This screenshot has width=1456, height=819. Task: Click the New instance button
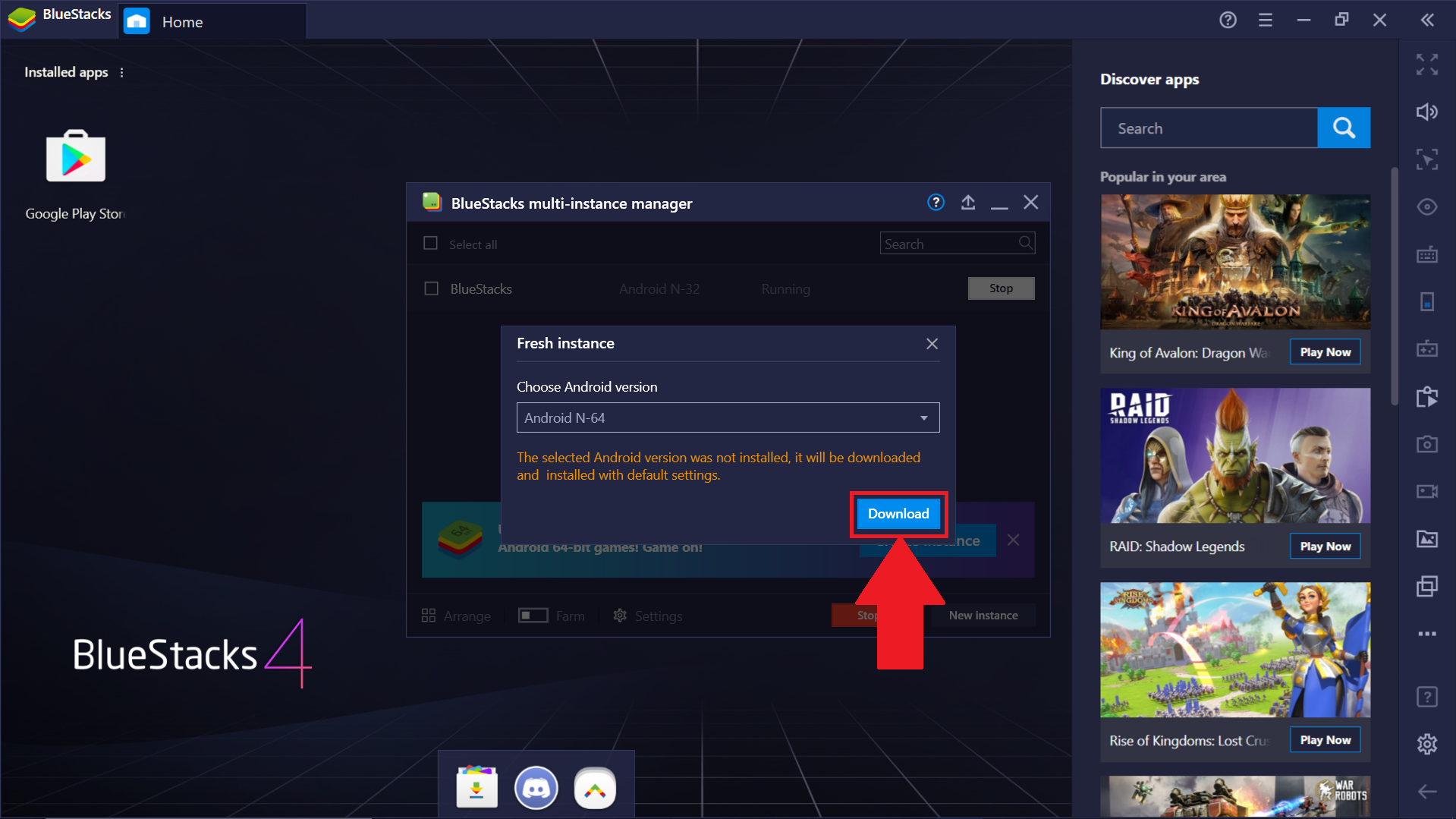[x=983, y=616]
